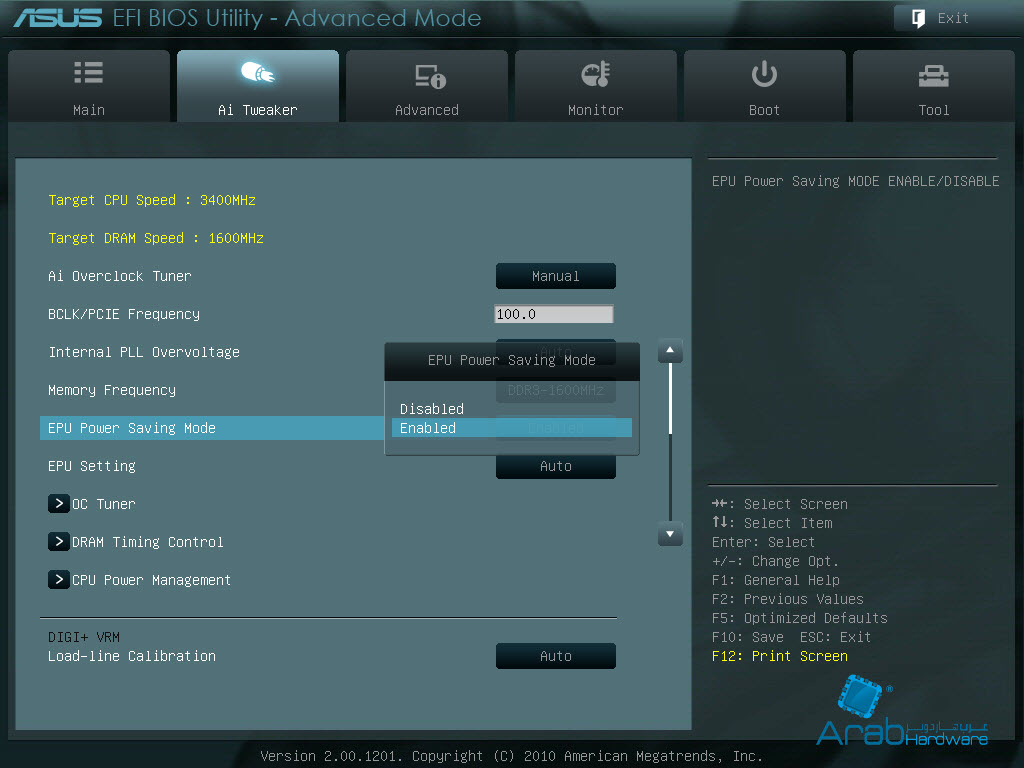Click the DIGI+ VRM section heading
Image resolution: width=1024 pixels, height=768 pixels.
(84, 637)
